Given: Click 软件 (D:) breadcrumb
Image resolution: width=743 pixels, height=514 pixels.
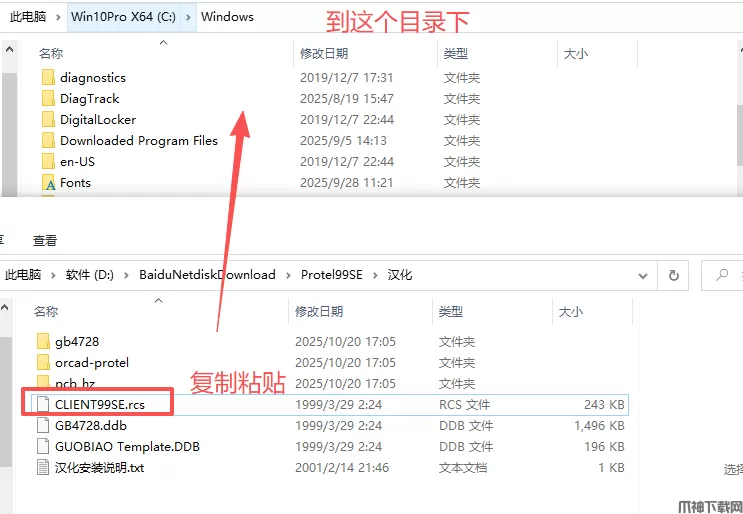Looking at the screenshot, I should click(x=90, y=275).
